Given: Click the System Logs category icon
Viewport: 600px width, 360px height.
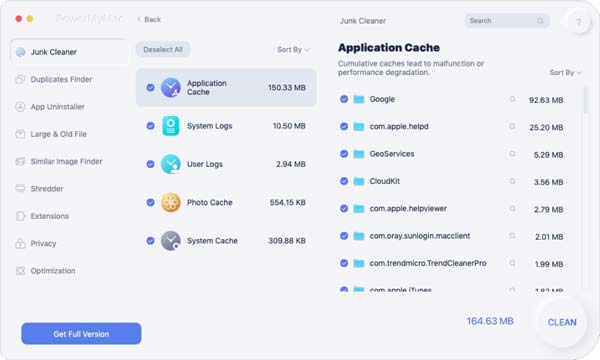Looking at the screenshot, I should click(x=171, y=126).
